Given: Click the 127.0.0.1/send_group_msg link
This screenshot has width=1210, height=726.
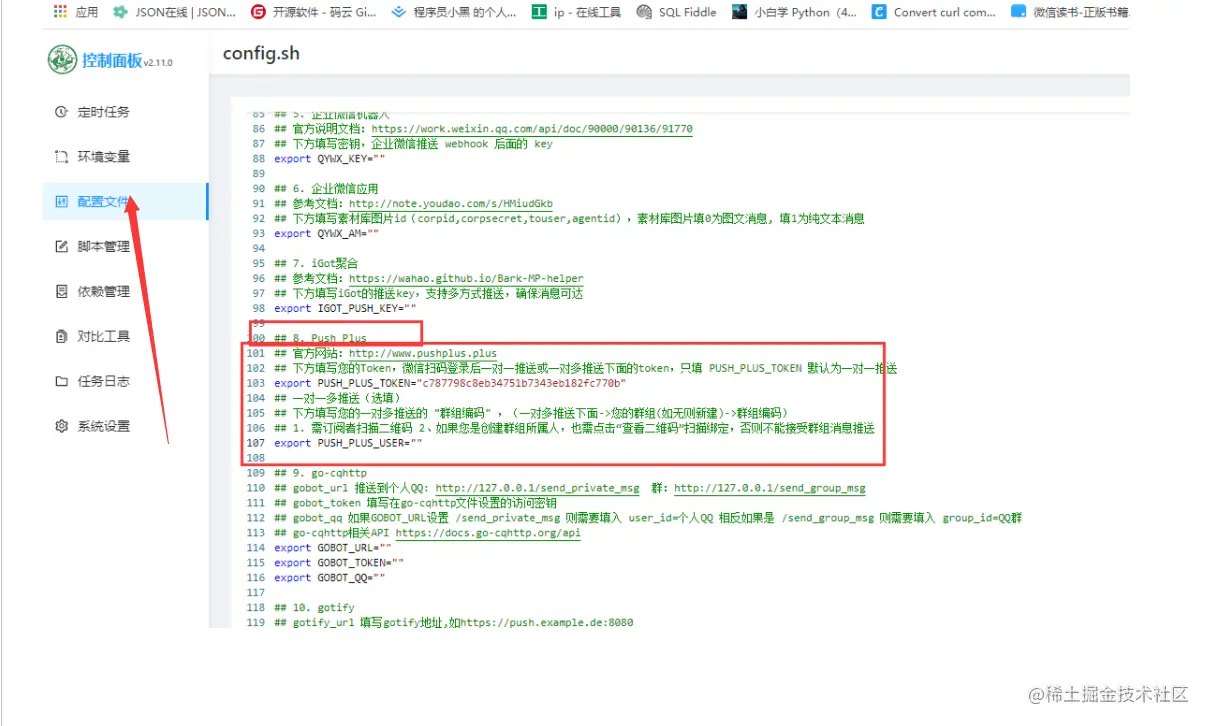Looking at the screenshot, I should click(x=770, y=489).
